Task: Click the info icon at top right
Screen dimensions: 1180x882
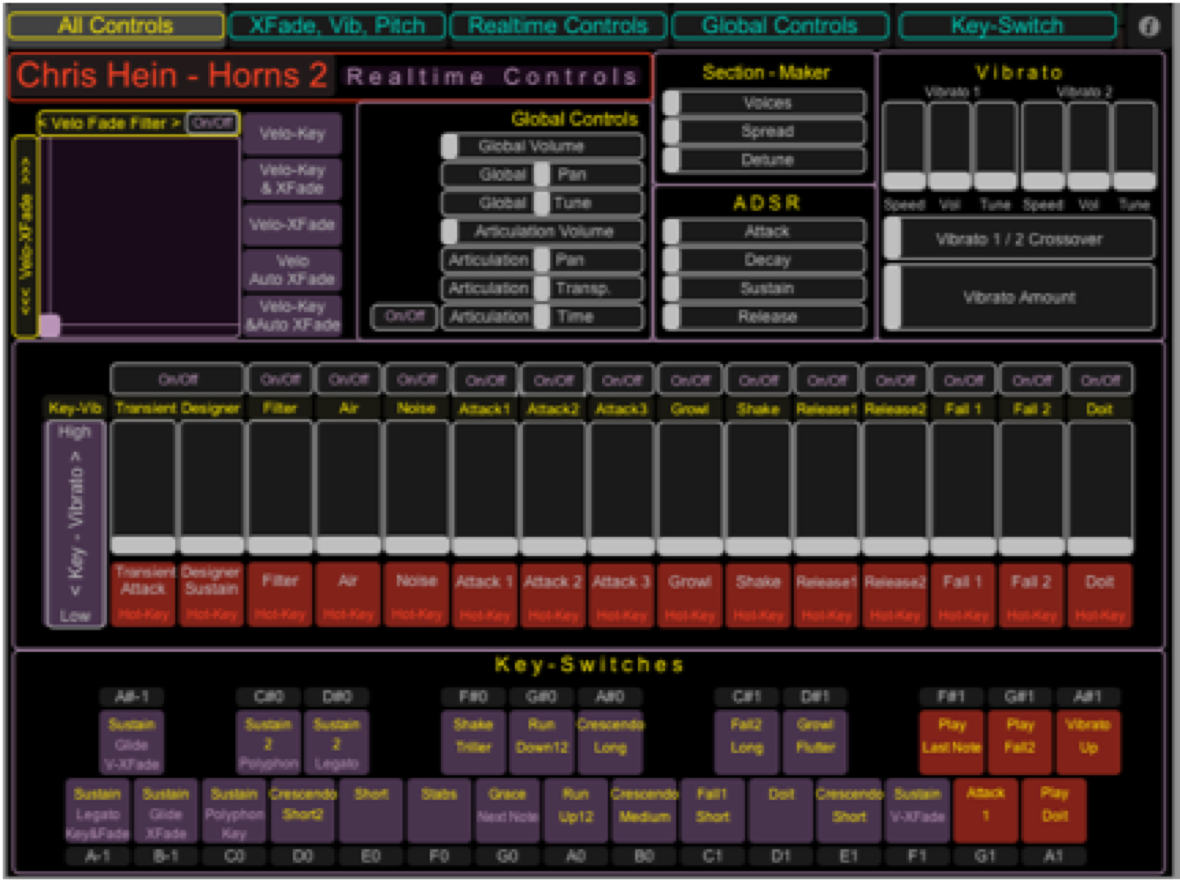Action: pos(1149,26)
